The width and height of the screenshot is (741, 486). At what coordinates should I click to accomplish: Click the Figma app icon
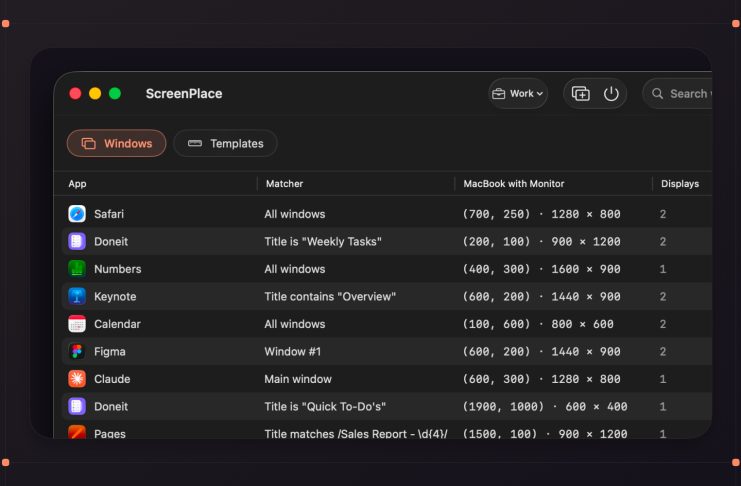click(77, 351)
